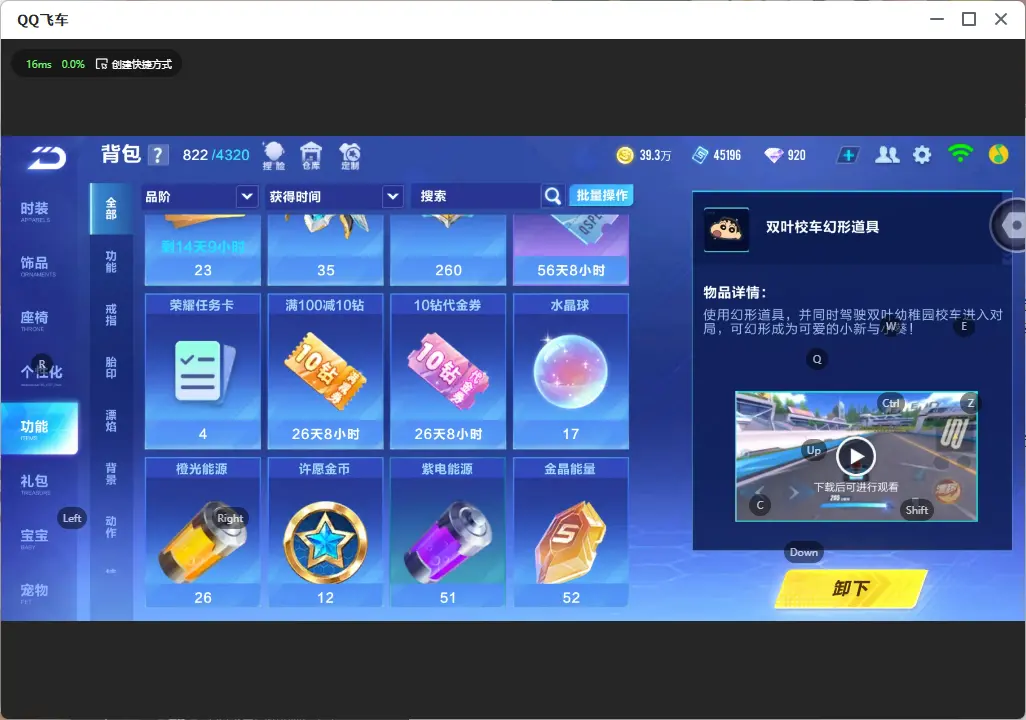Select the 橙光能源 item
This screenshot has width=1026, height=720.
click(x=203, y=532)
